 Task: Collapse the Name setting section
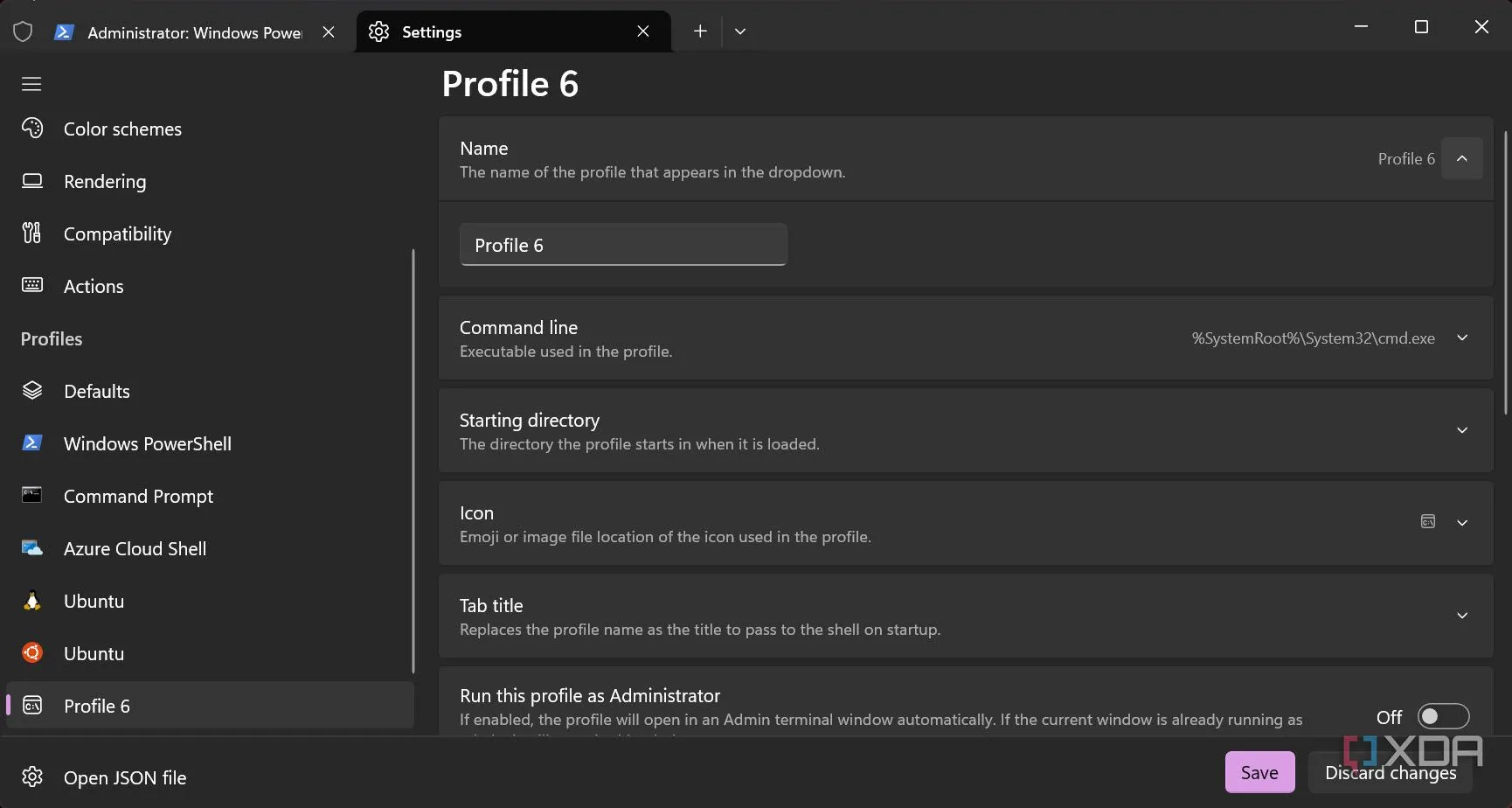coord(1461,158)
